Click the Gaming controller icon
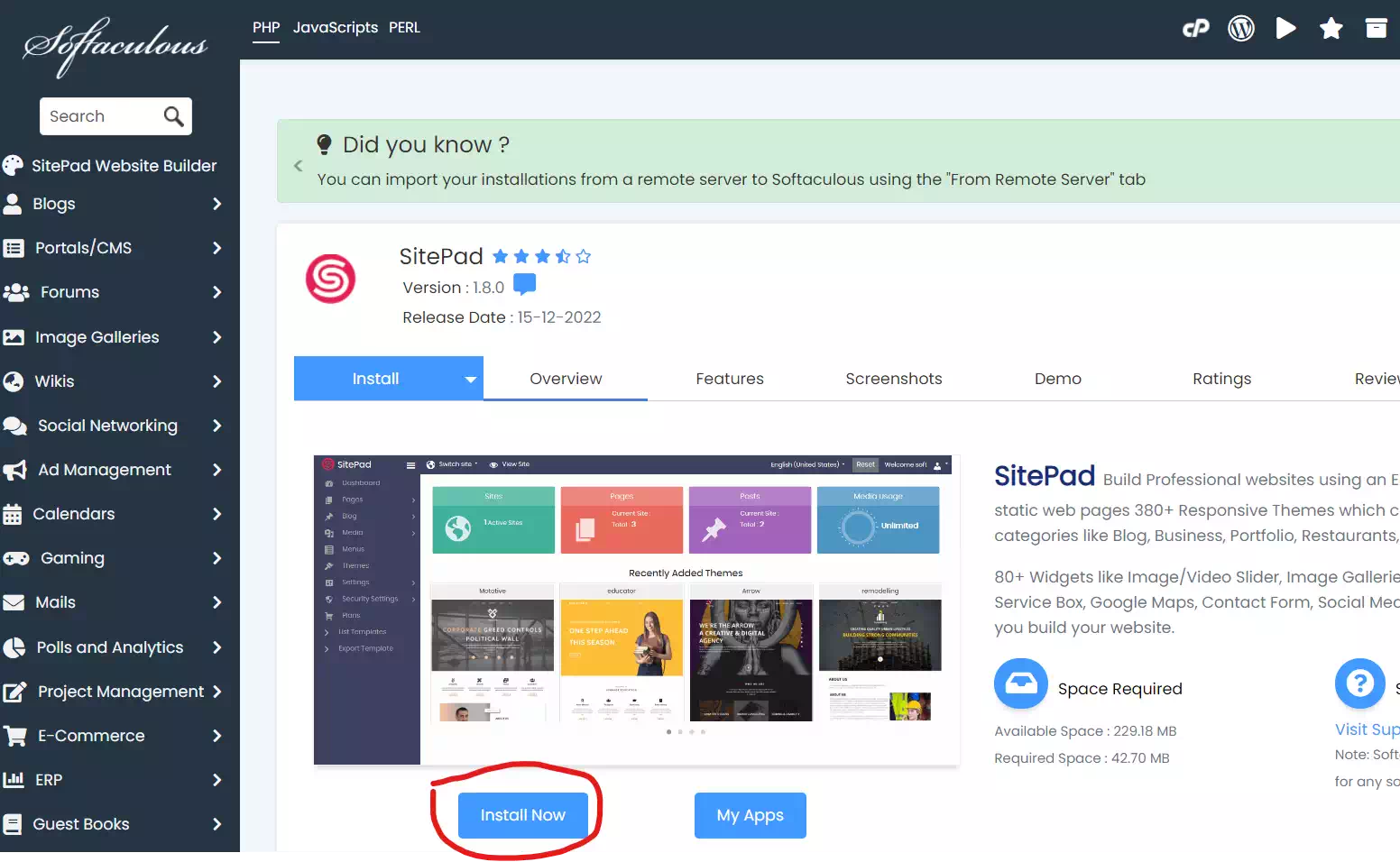 pos(16,558)
